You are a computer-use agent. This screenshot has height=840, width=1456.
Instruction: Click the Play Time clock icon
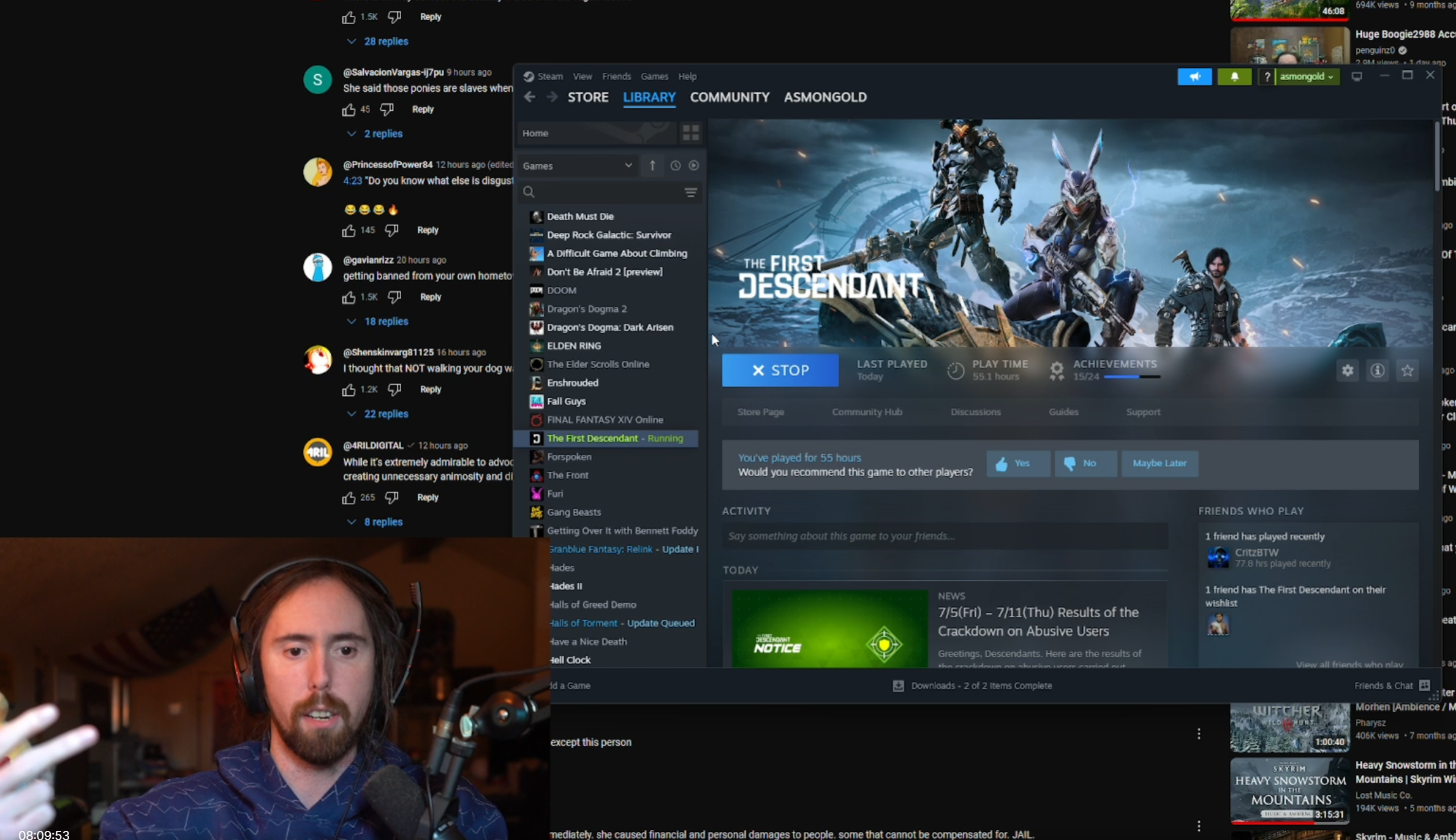click(955, 370)
